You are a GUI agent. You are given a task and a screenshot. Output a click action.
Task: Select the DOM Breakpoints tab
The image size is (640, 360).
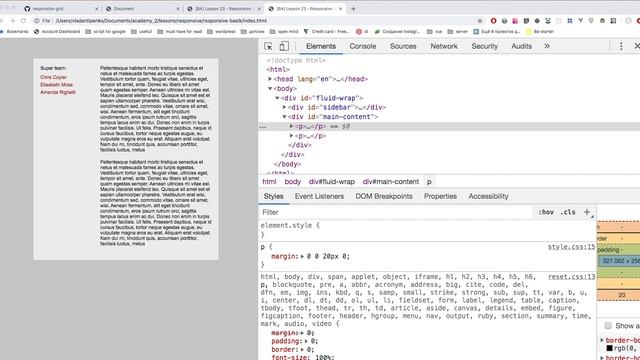click(384, 196)
